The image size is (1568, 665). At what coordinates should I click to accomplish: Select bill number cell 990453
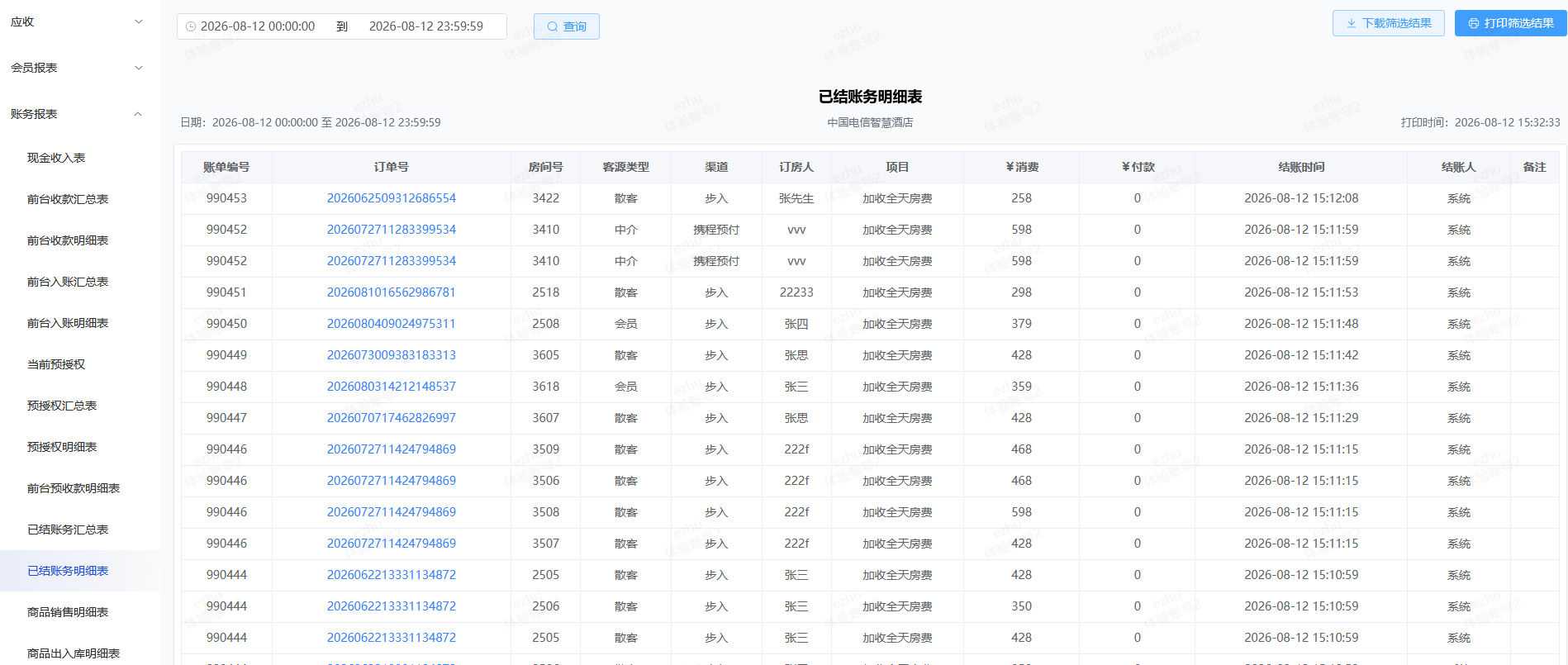click(226, 198)
